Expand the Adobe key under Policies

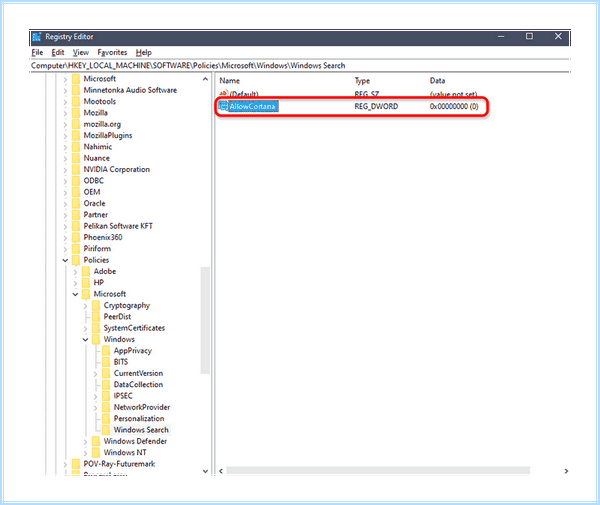pyautogui.click(x=75, y=272)
